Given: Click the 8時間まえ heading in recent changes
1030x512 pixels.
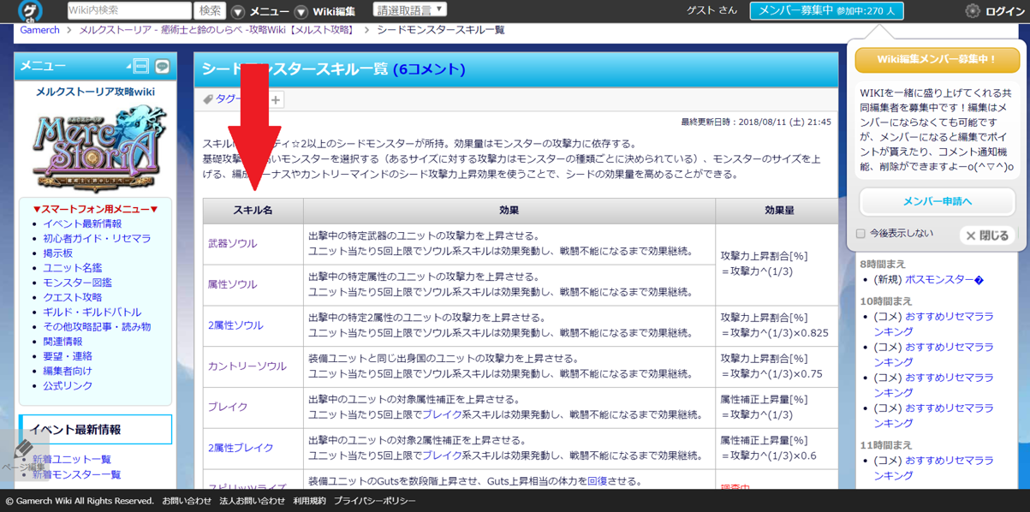Looking at the screenshot, I should (x=882, y=264).
